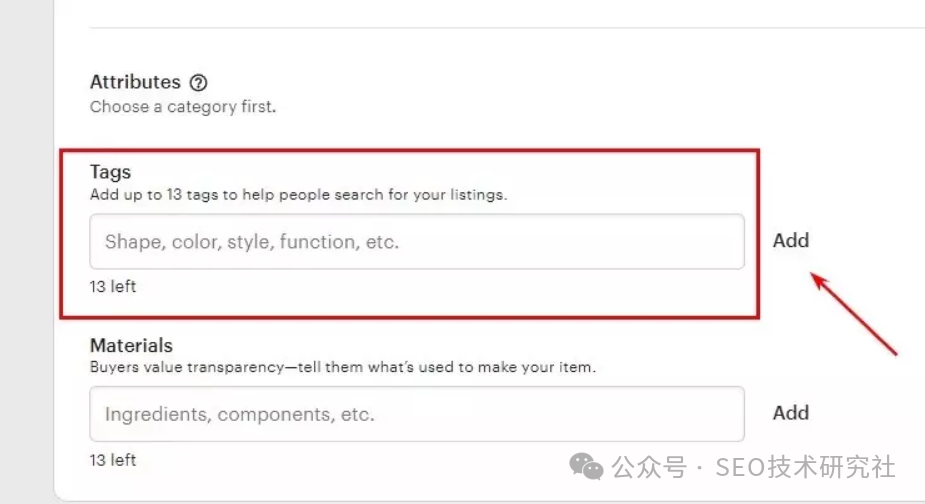Click the "Buyers value transparency" description text
Screen dimensions: 925x504
[342, 367]
